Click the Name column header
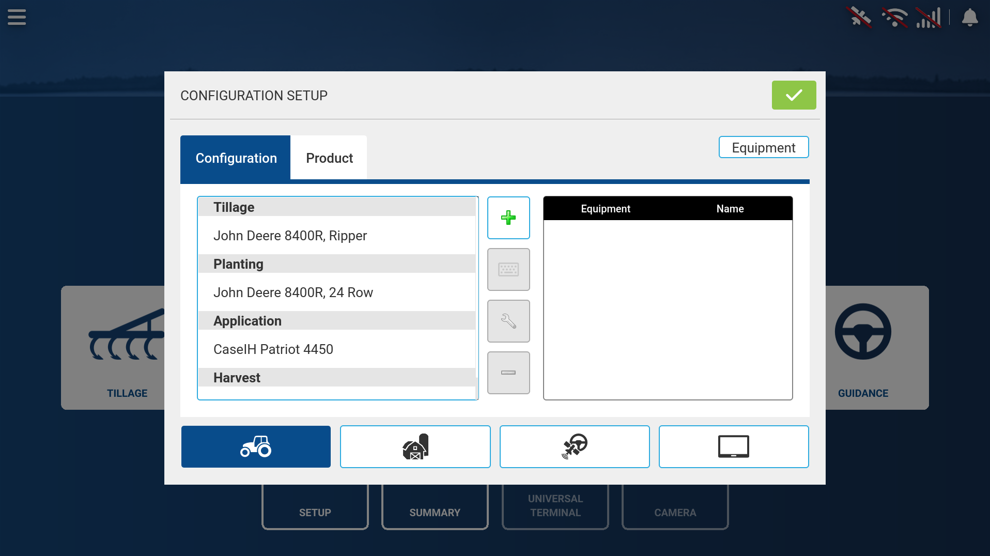 coord(730,209)
